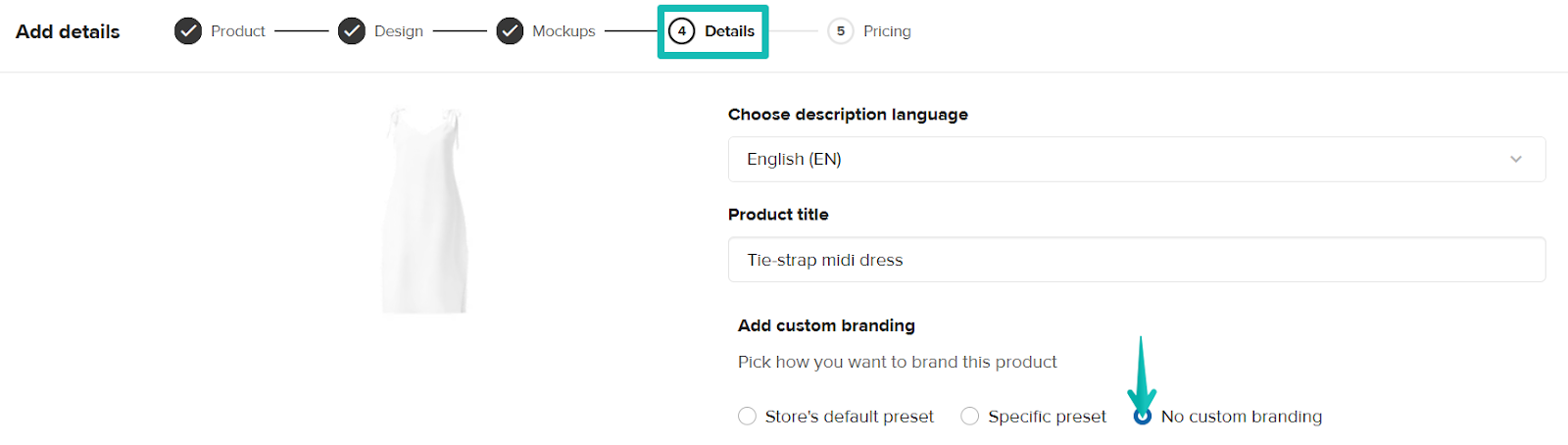Open the English (EN) language dropdown
The width and height of the screenshot is (1568, 445).
1136,159
